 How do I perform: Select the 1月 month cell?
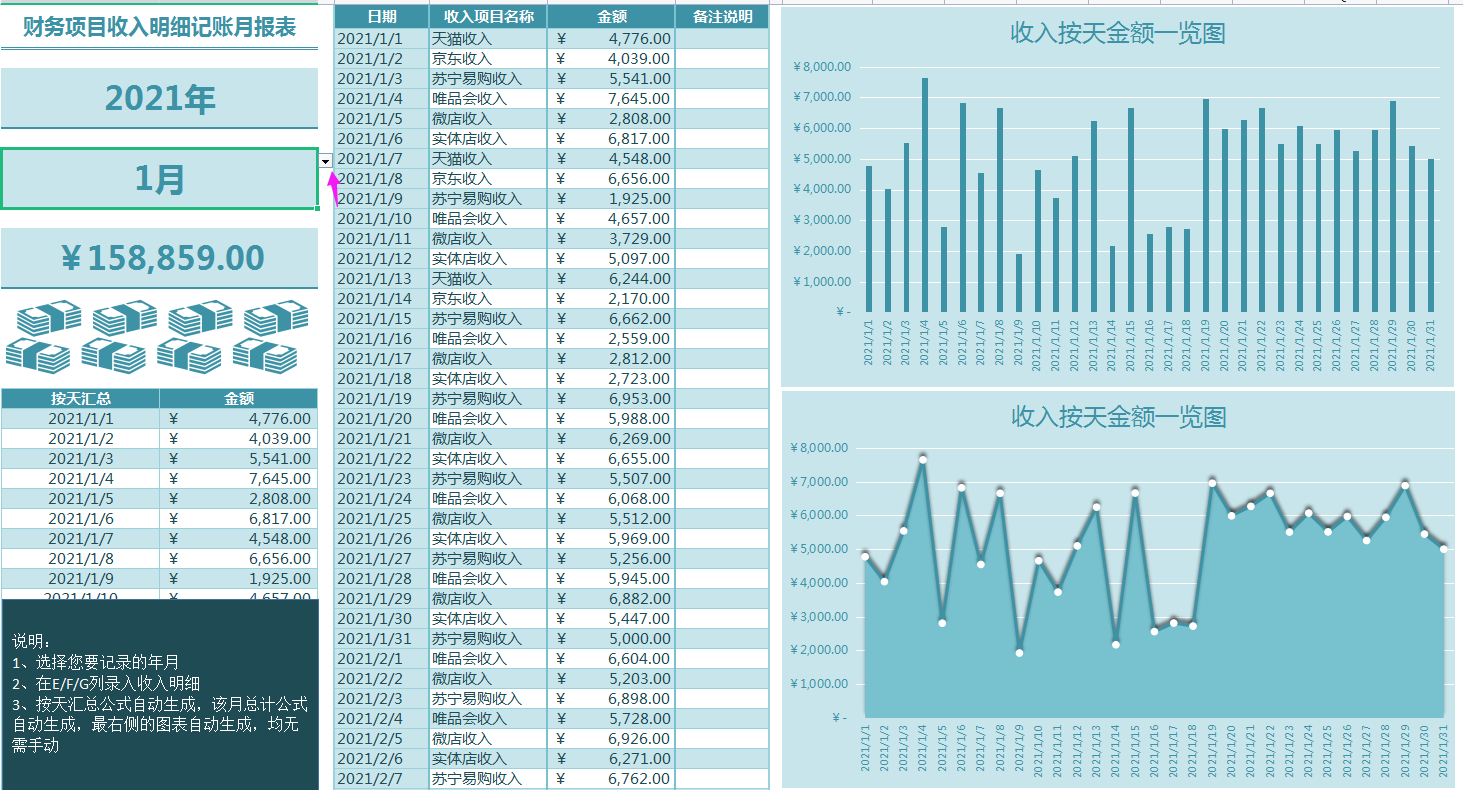160,179
